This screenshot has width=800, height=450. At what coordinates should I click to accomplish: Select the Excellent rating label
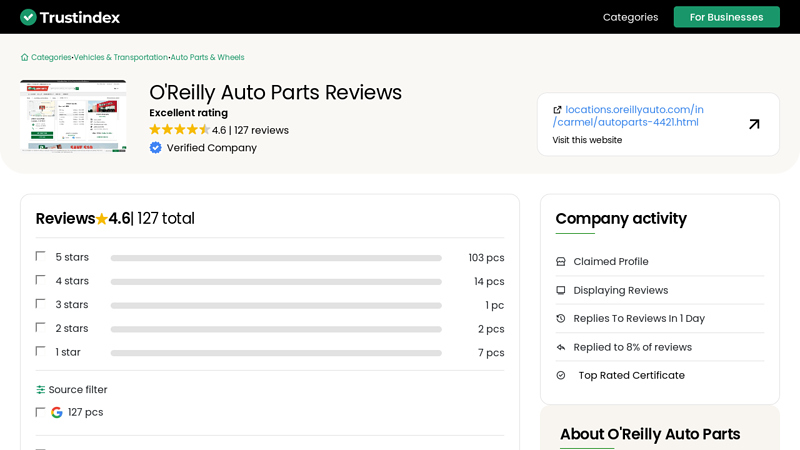click(x=188, y=113)
